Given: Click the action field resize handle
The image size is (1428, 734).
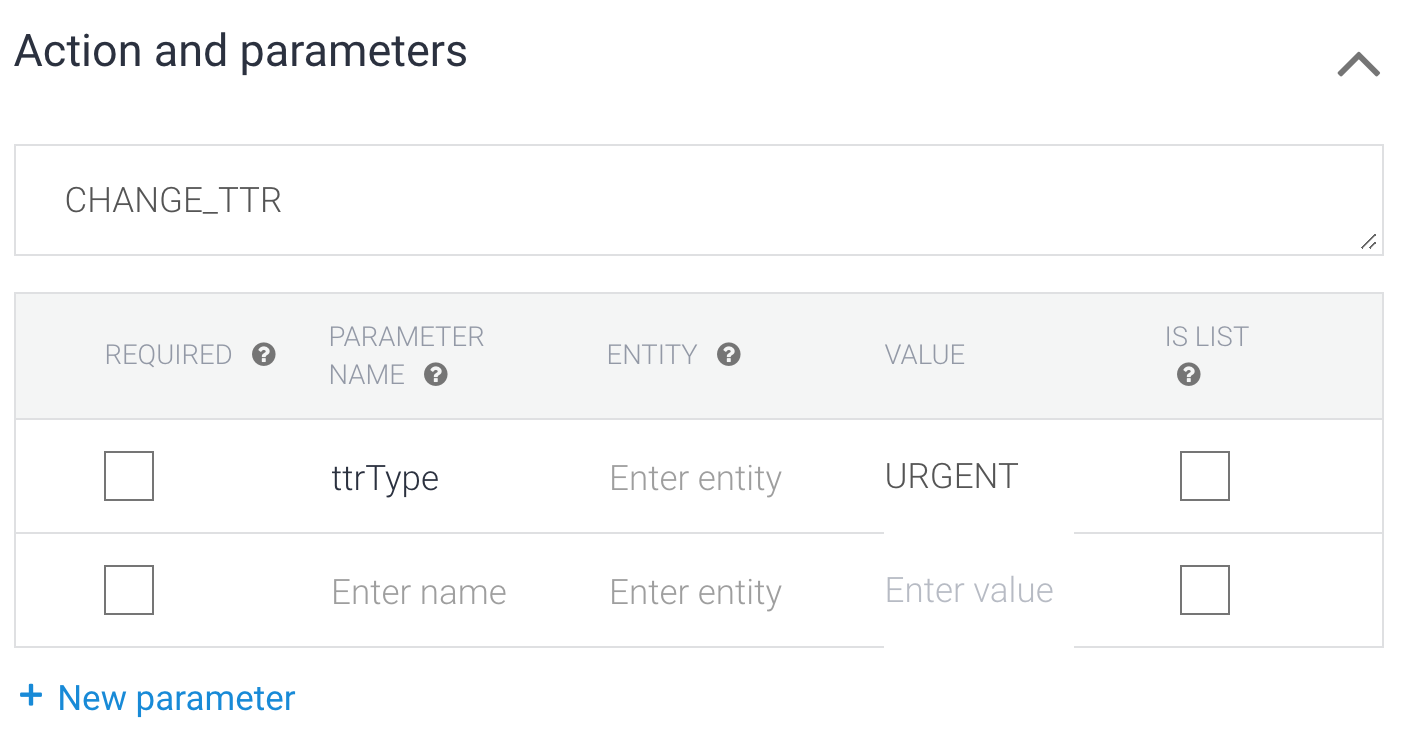Looking at the screenshot, I should click(1369, 242).
